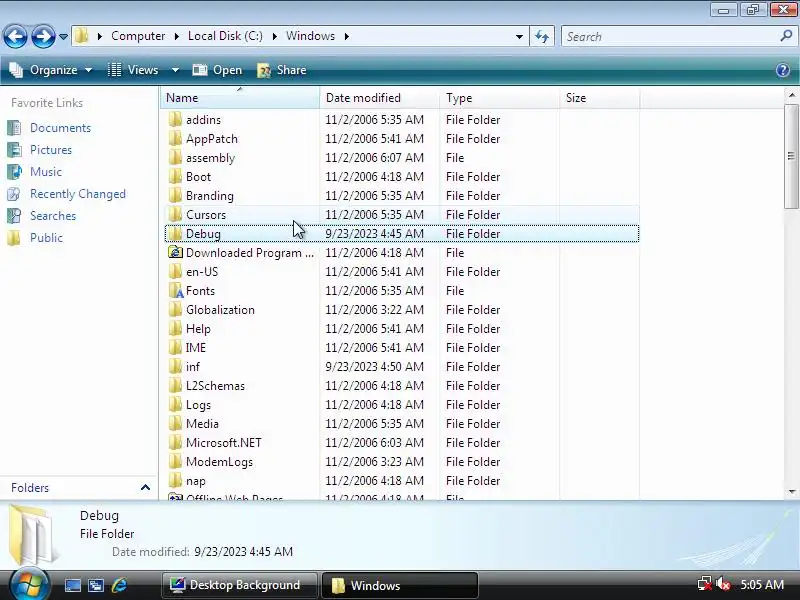Select the L2Schemas folder name
This screenshot has height=600, width=800.
[215, 386]
